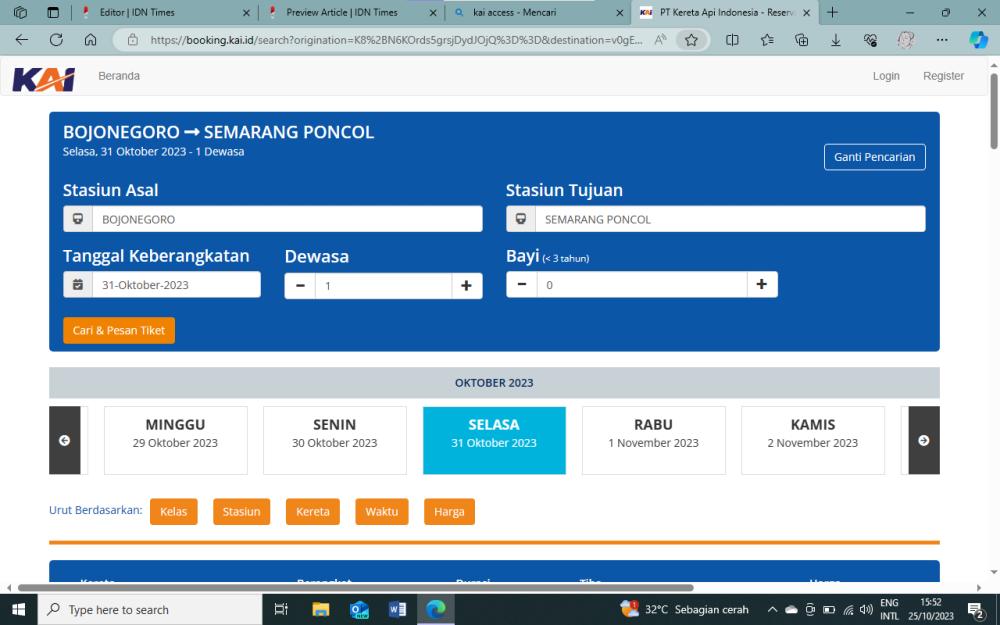
Task: Open the Downloads icon
Action: (x=835, y=40)
